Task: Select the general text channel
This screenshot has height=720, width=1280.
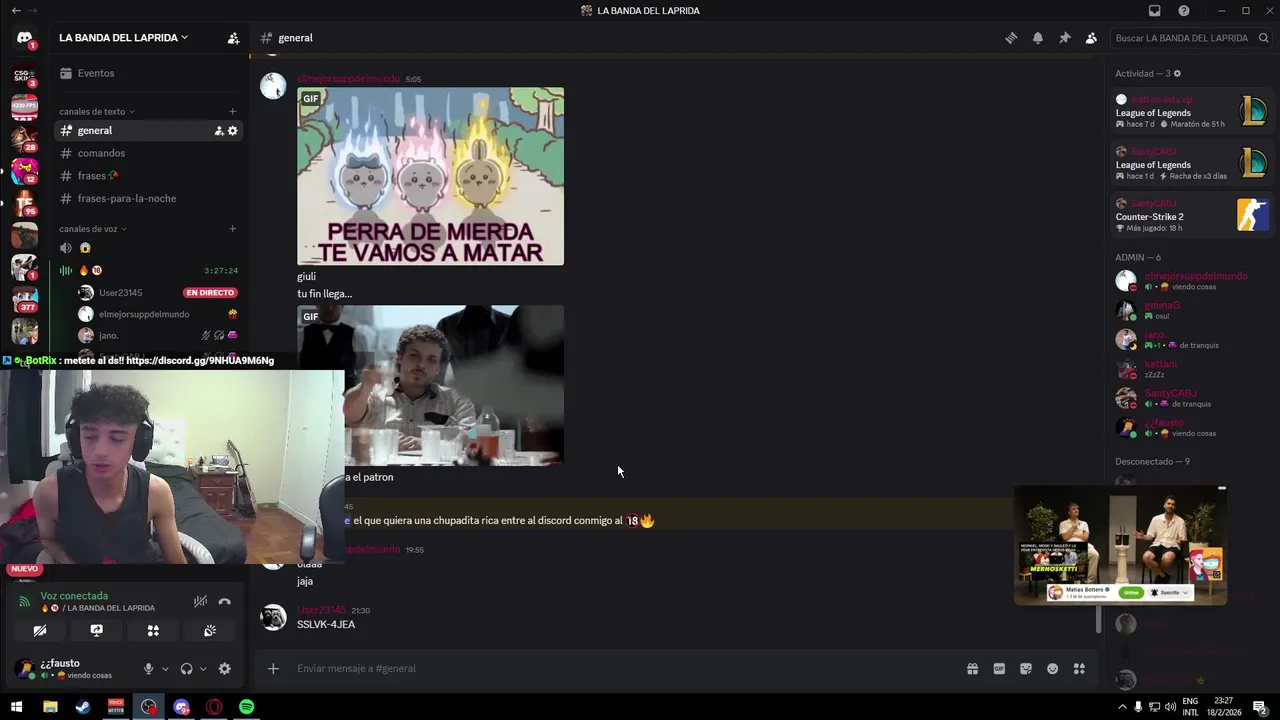Action: coord(148,131)
